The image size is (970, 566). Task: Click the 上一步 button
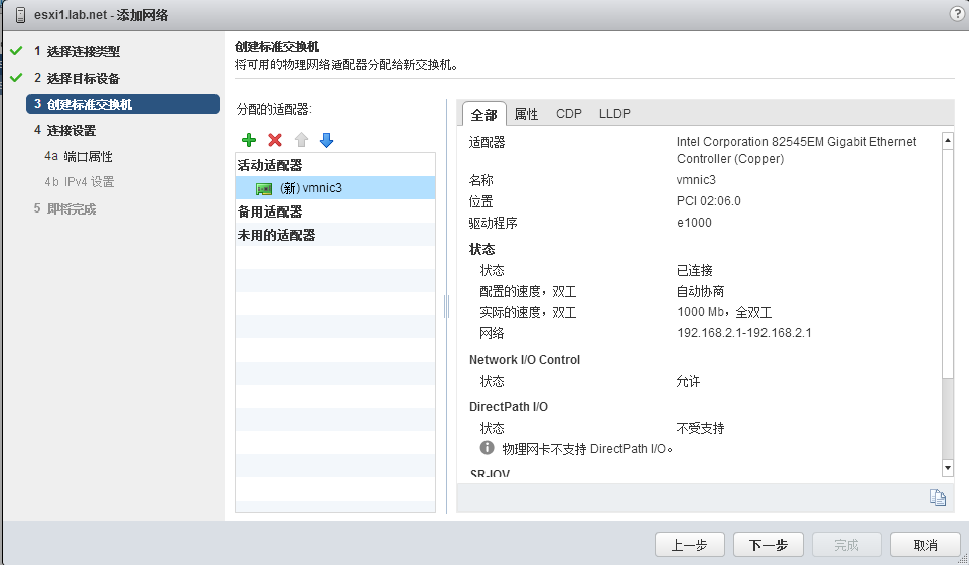[x=690, y=545]
